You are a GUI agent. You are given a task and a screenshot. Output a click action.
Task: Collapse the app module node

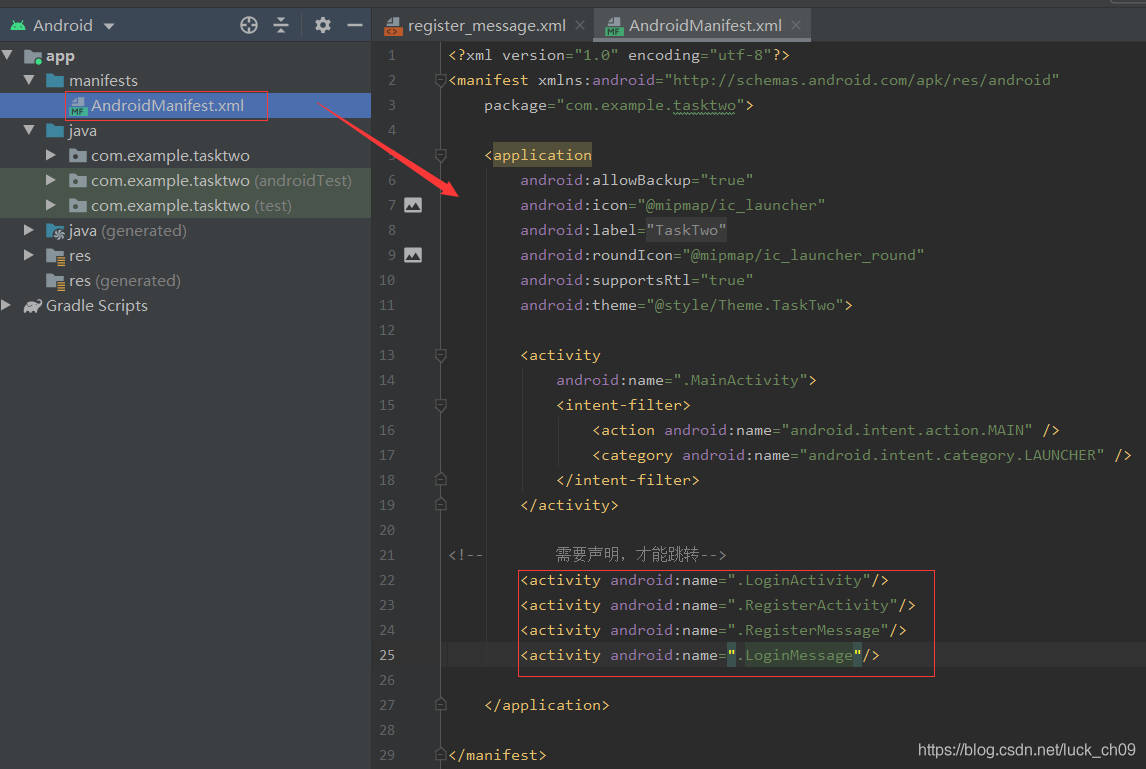[x=8, y=56]
